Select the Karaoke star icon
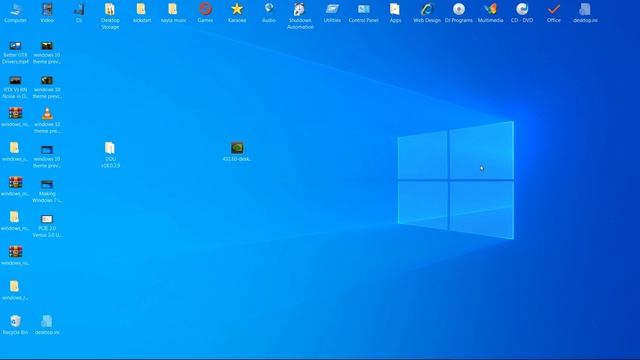Viewport: 640px width, 360px height. (237, 12)
